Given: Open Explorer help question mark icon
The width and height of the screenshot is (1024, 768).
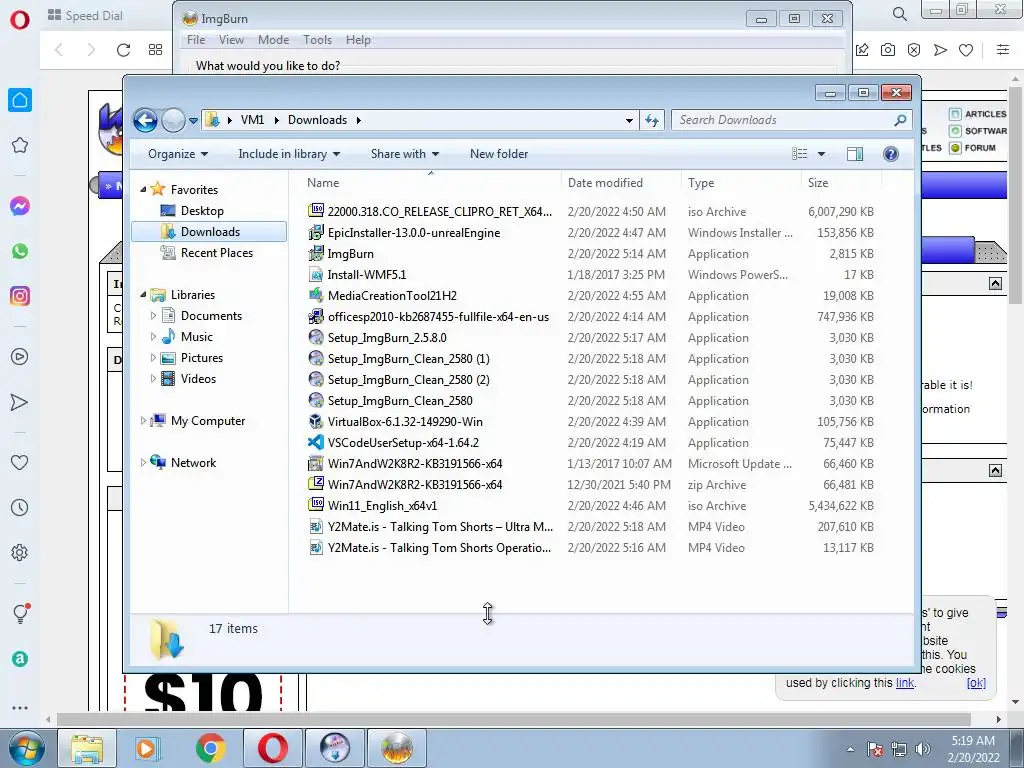Looking at the screenshot, I should point(890,154).
